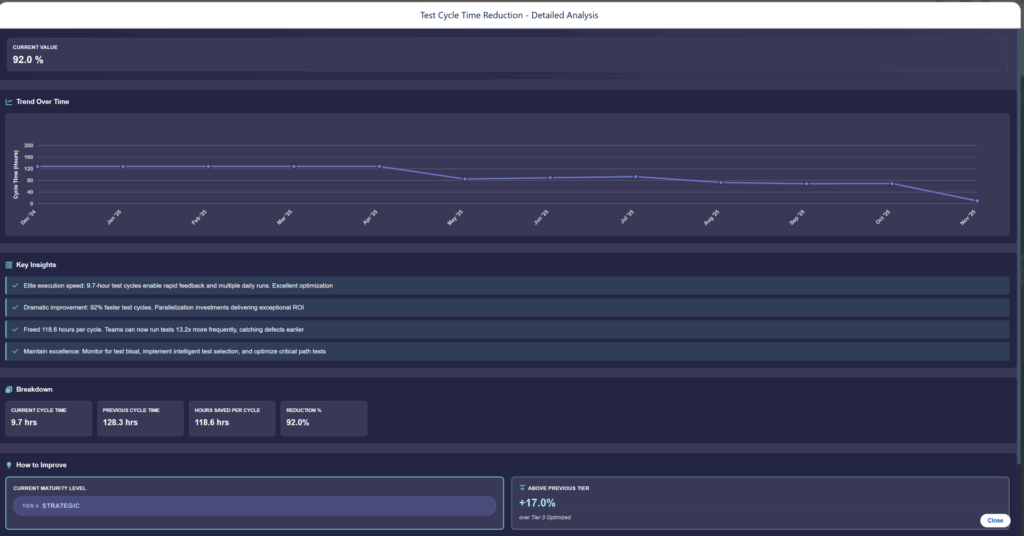Screen dimensions: 1024x536
Task: Click checkmark beside Dramatic improvement insight
Action: coord(15,307)
